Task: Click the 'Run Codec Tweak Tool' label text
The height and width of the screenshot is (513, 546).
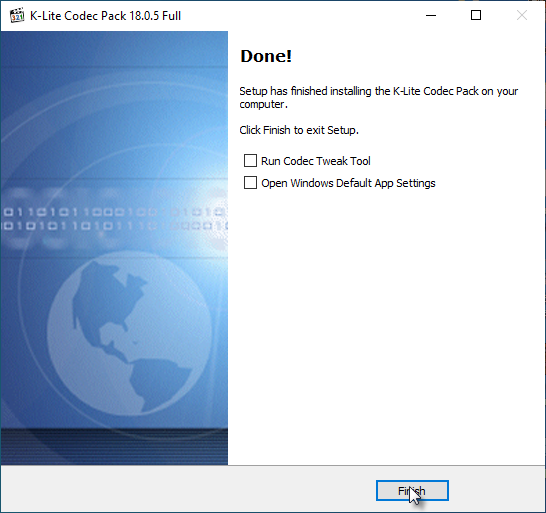Action: [x=315, y=161]
